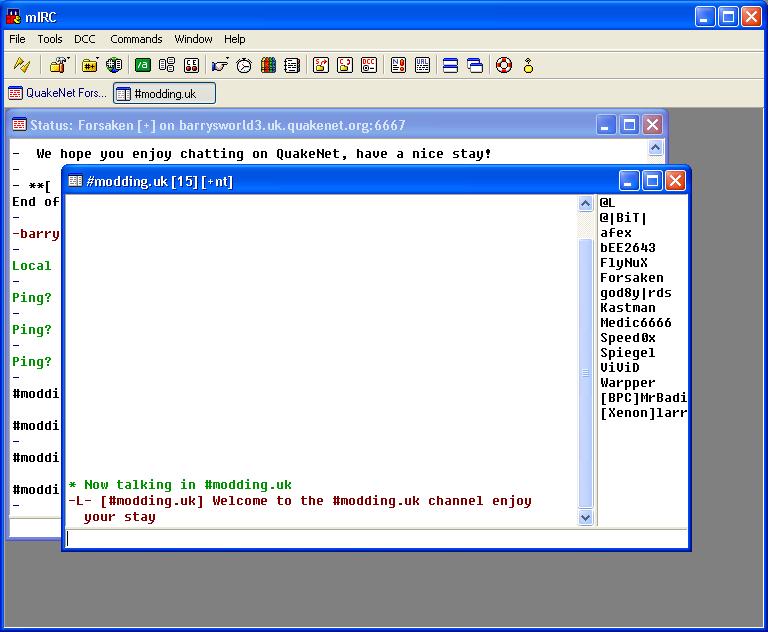Image resolution: width=768 pixels, height=632 pixels.
Task: Select nick @|BiT| in the nicklist
Action: 623,218
